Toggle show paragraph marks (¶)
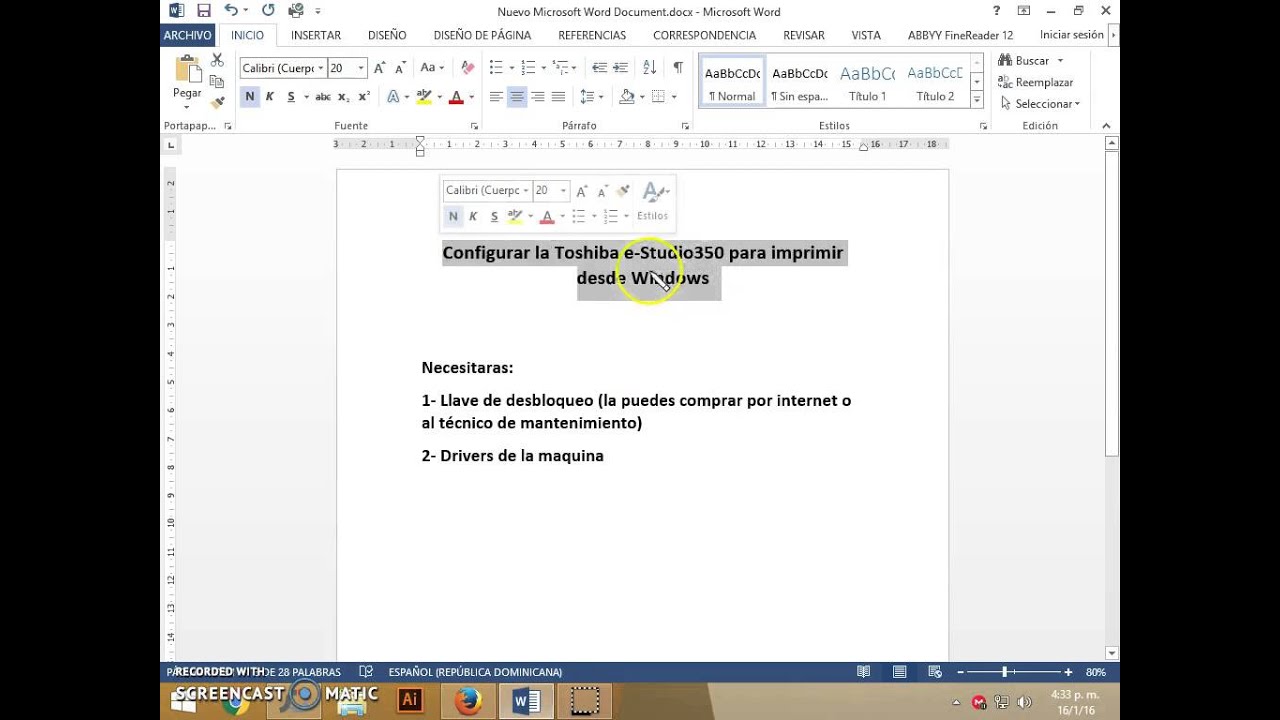This screenshot has width=1280, height=720. pos(678,68)
